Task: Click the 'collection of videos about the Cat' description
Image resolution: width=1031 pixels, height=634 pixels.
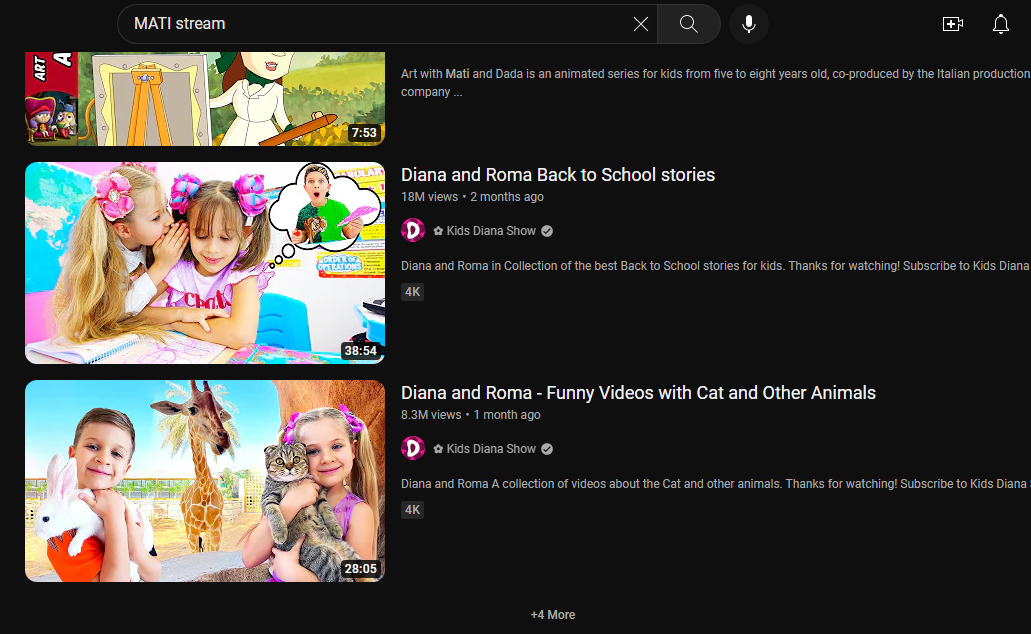Action: point(716,483)
